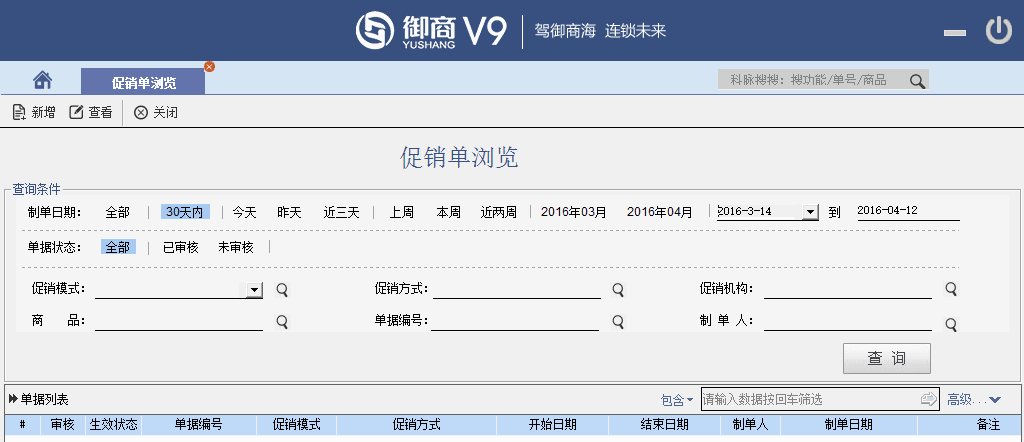This screenshot has width=1024, height=442.
Task: Collapse the 单据列表 section arrow
Action: pos(12,399)
